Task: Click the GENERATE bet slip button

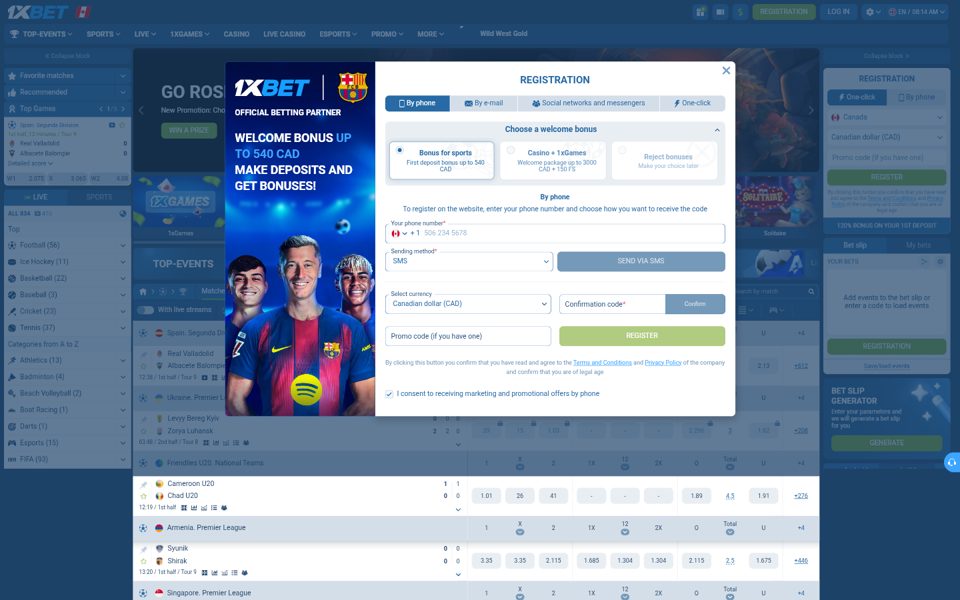Action: 887,443
